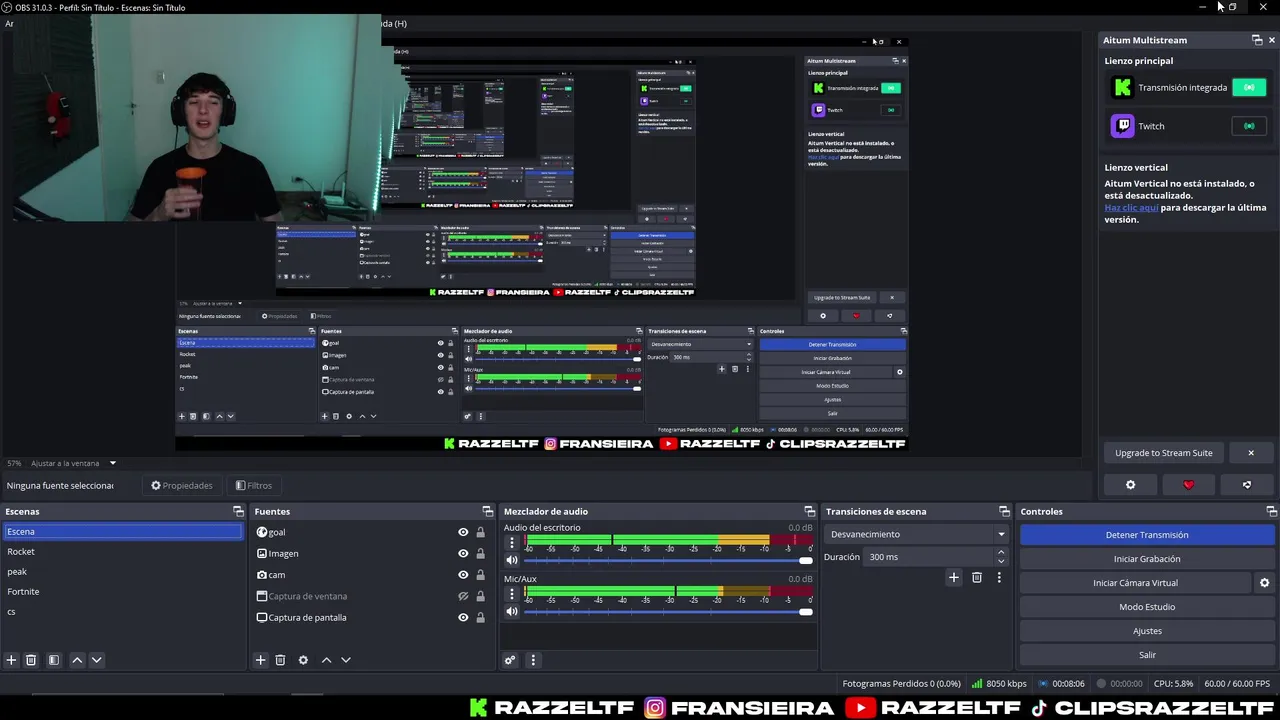Move selected source up in Fuentes
Screen dimensions: 1280x720
pyautogui.click(x=326, y=660)
